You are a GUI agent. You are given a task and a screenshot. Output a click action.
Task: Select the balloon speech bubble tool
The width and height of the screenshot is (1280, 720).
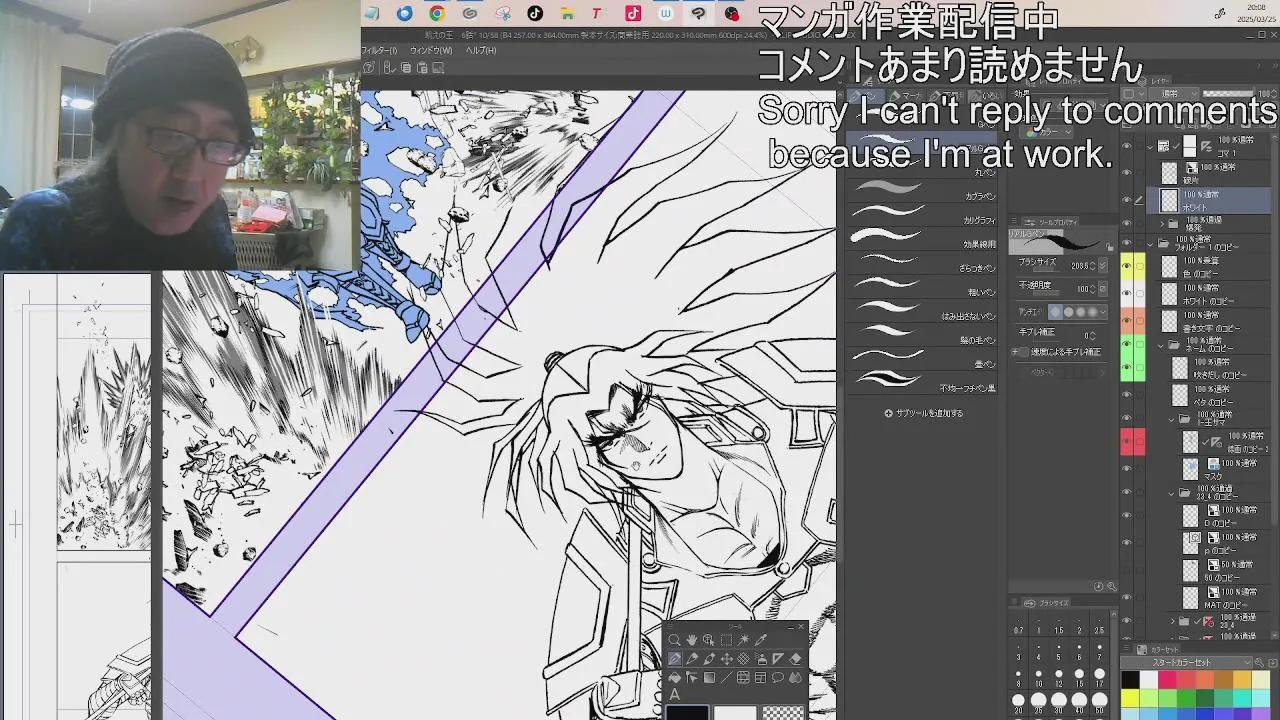coord(778,677)
